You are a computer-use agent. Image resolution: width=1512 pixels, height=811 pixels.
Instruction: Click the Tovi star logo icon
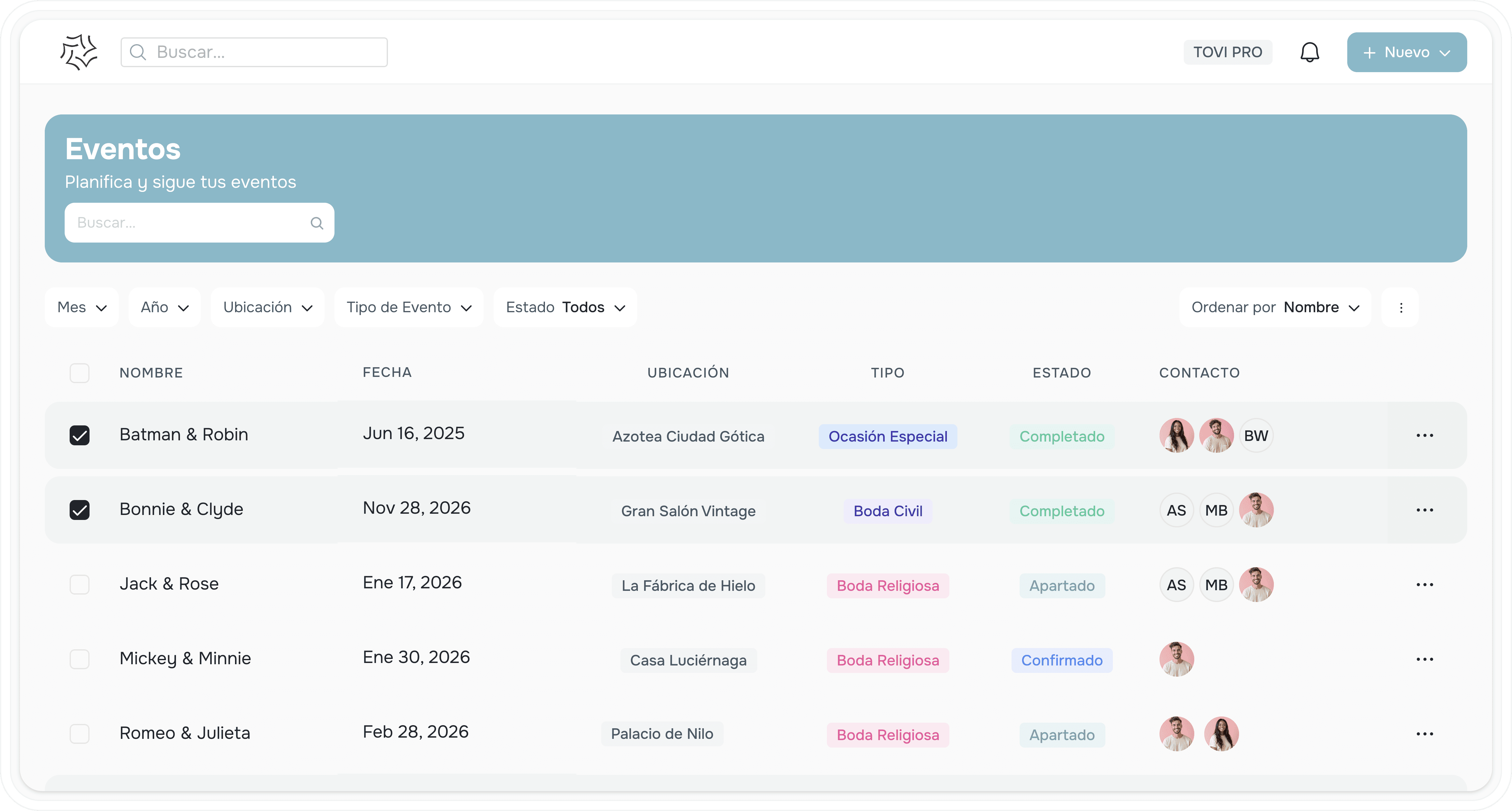click(79, 52)
